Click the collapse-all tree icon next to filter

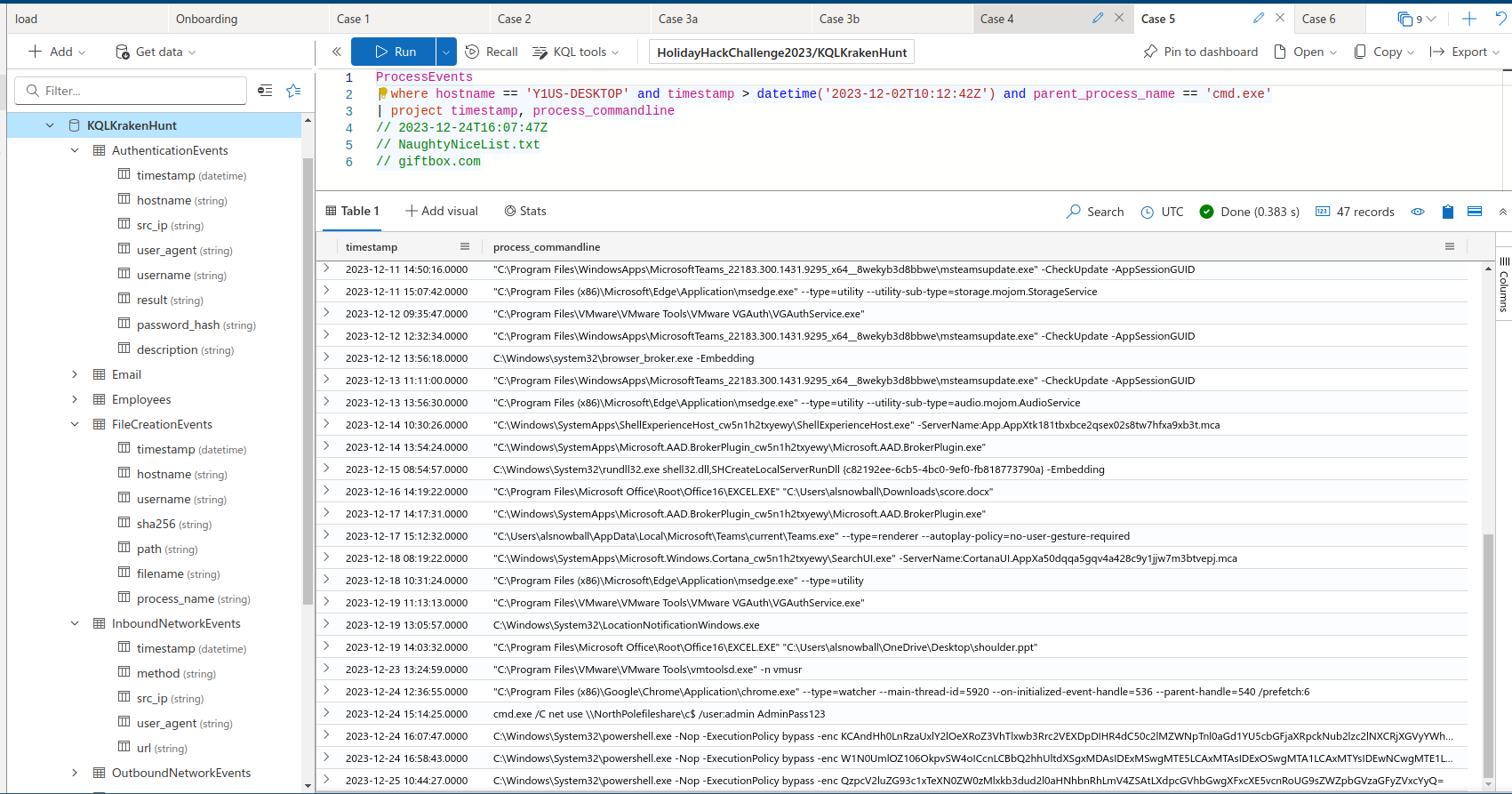coord(265,91)
